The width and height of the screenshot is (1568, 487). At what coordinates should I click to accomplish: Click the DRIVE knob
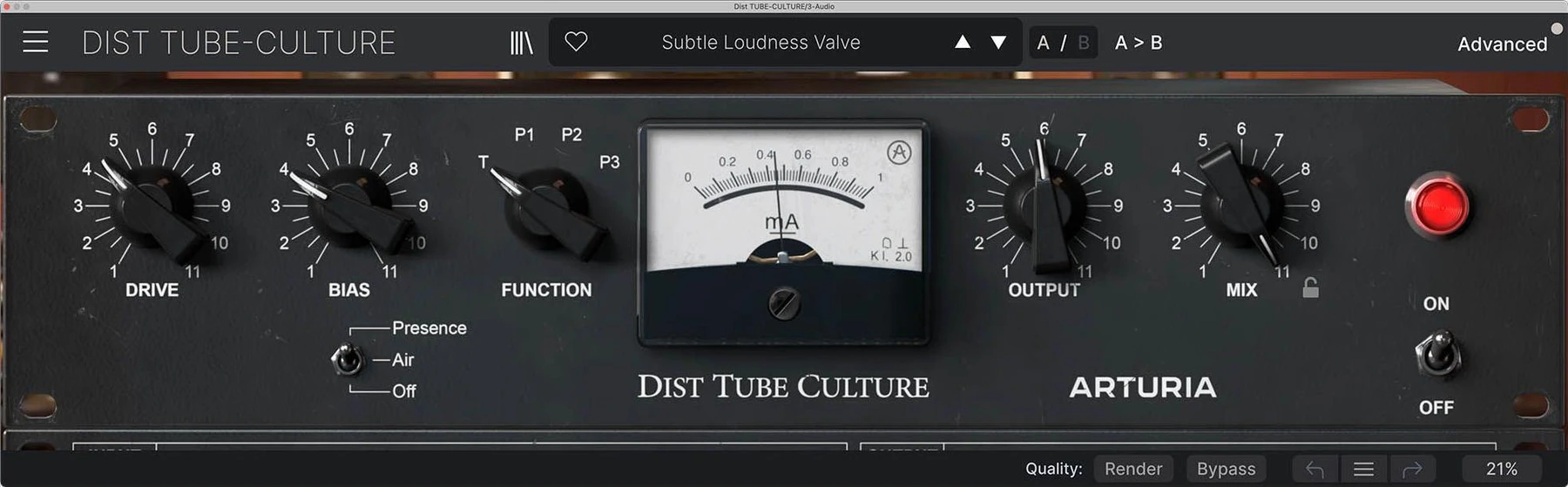click(157, 209)
